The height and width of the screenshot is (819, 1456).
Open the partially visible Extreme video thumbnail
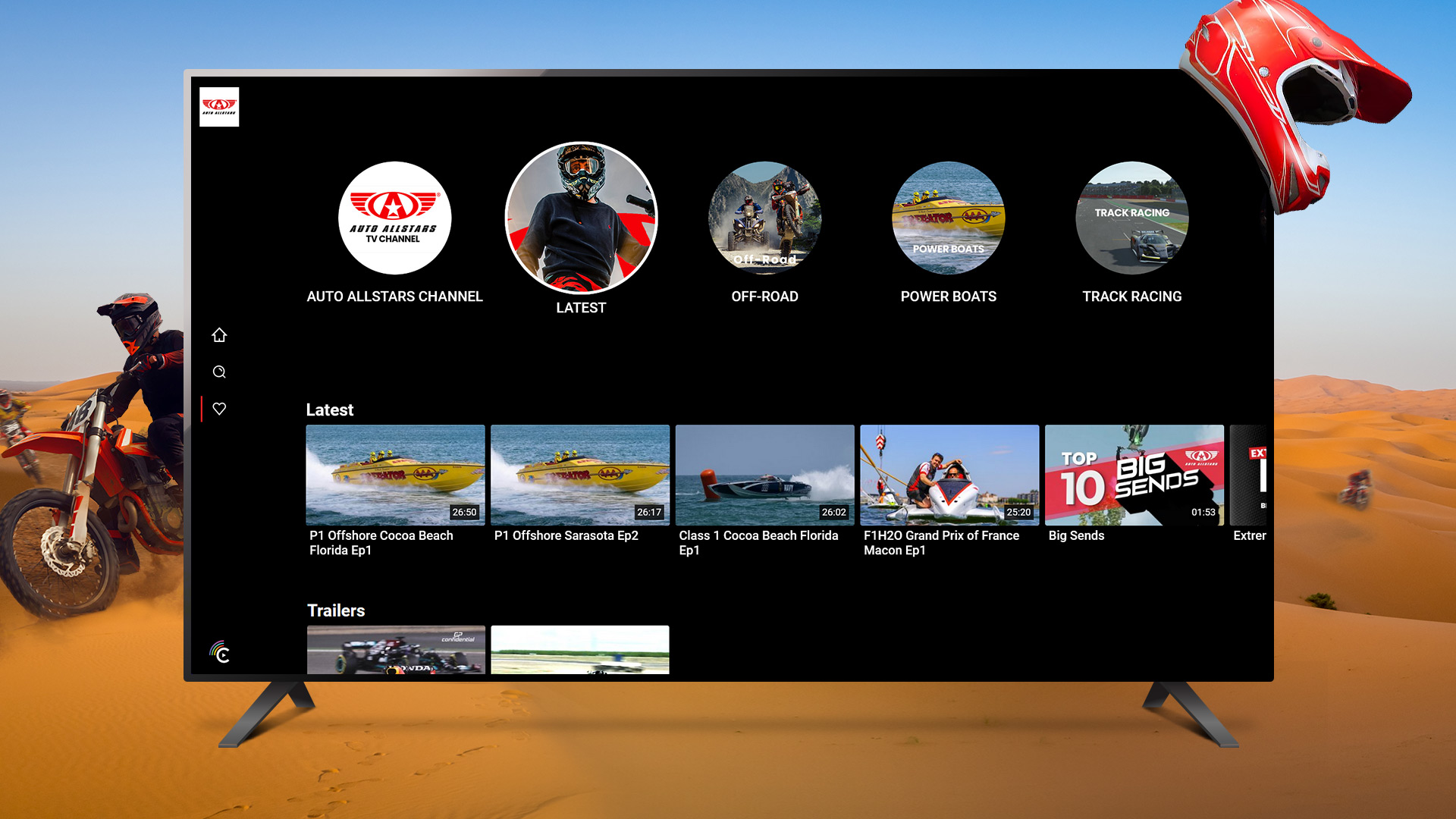1248,475
